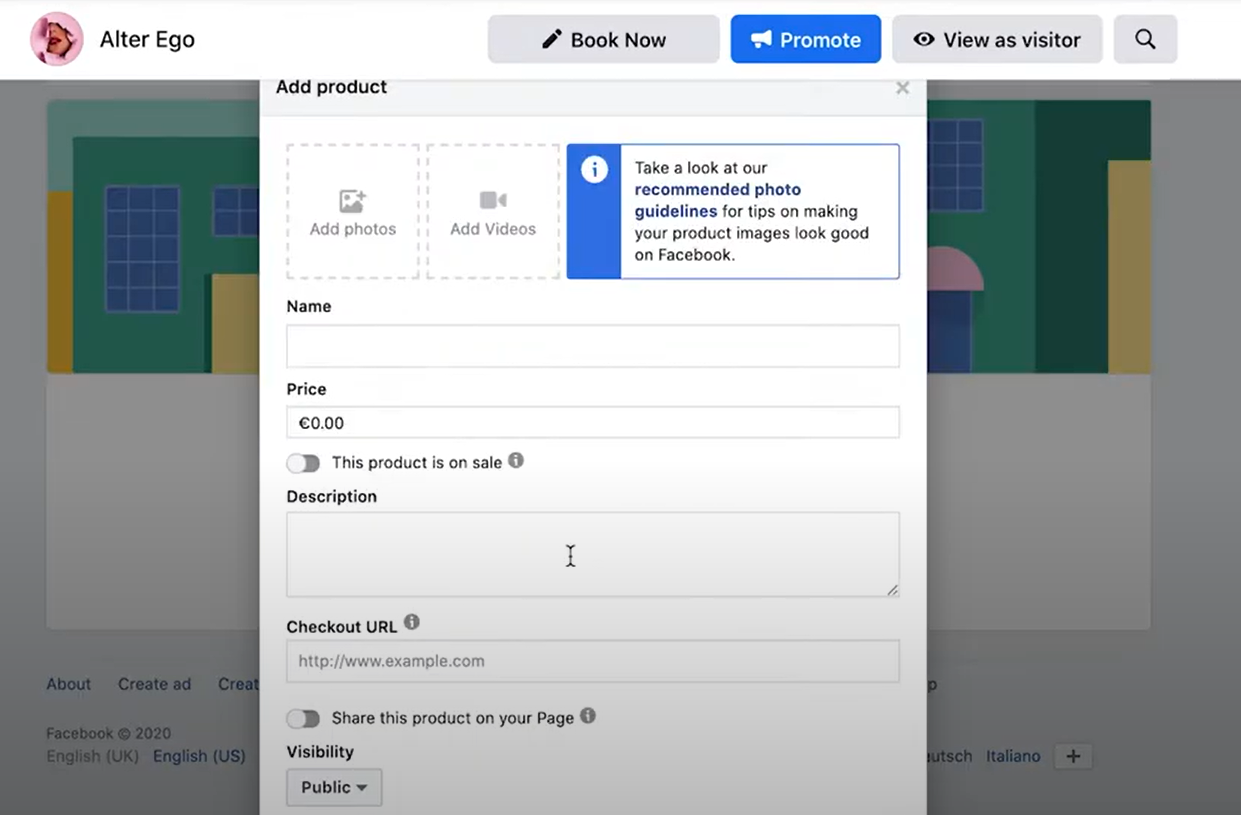Toggle Share this product on your Page
The width and height of the screenshot is (1241, 815).
click(x=303, y=718)
